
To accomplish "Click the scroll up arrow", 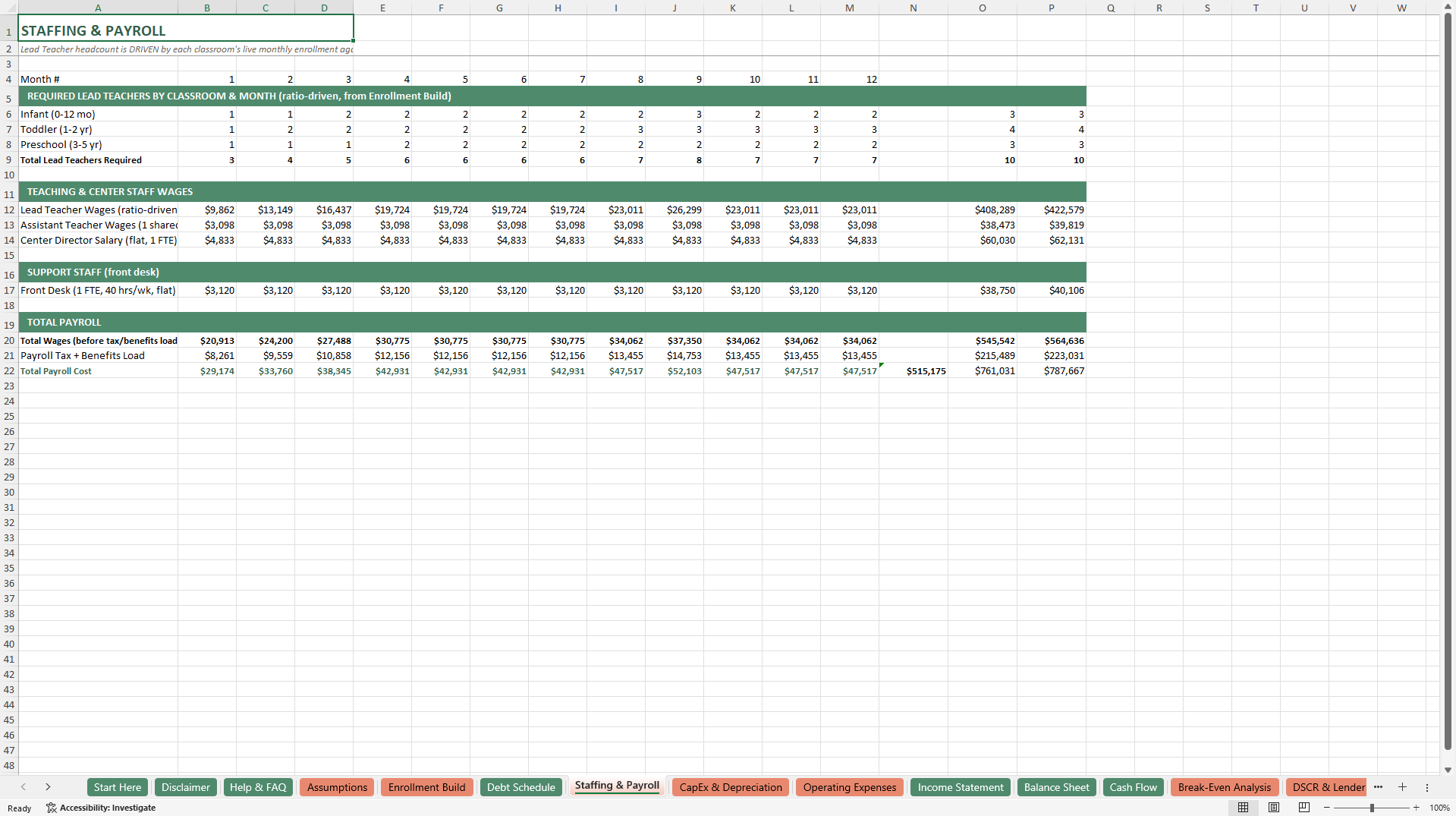I will [1448, 7].
